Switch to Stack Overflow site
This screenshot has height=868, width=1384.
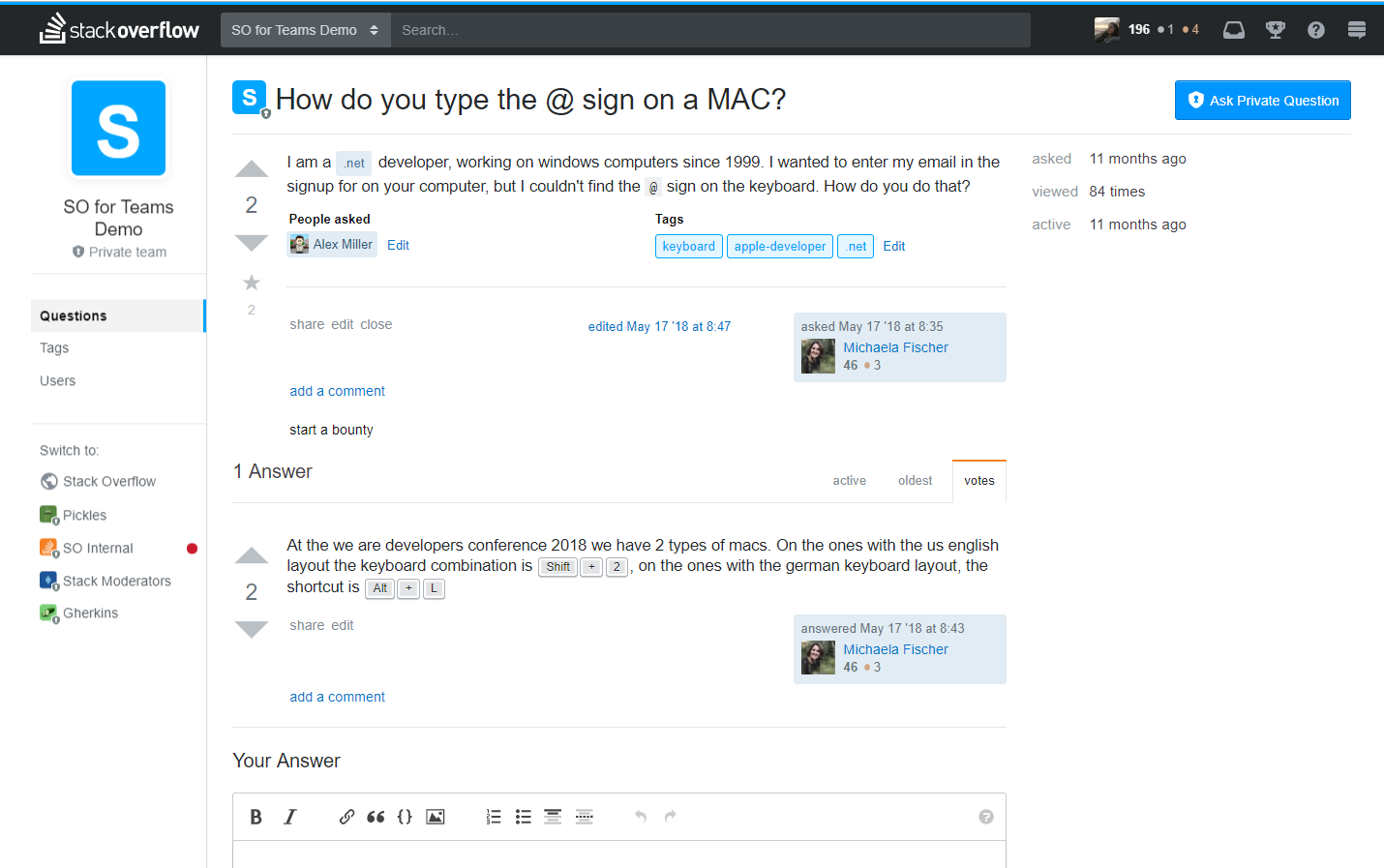(98, 482)
